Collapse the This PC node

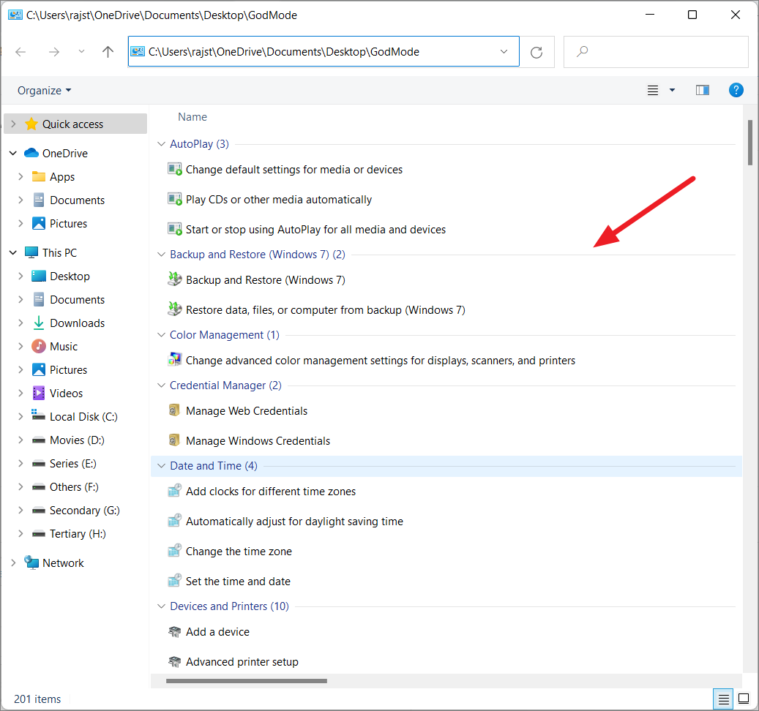(x=13, y=253)
